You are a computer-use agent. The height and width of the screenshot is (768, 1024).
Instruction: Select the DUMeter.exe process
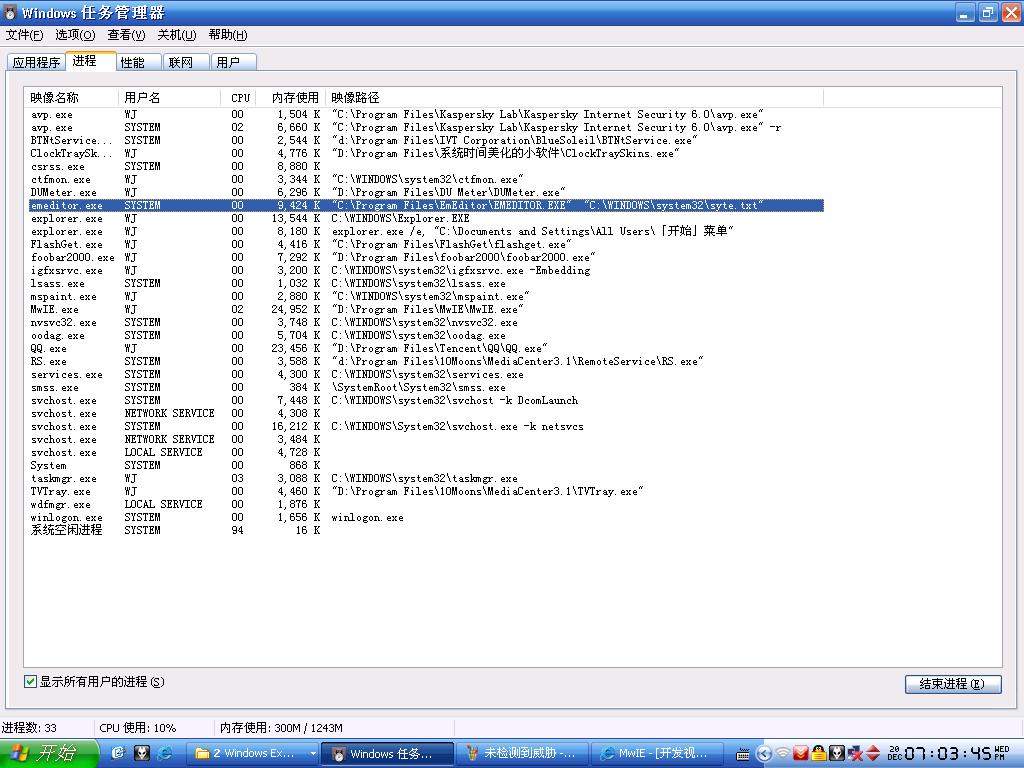(426, 193)
